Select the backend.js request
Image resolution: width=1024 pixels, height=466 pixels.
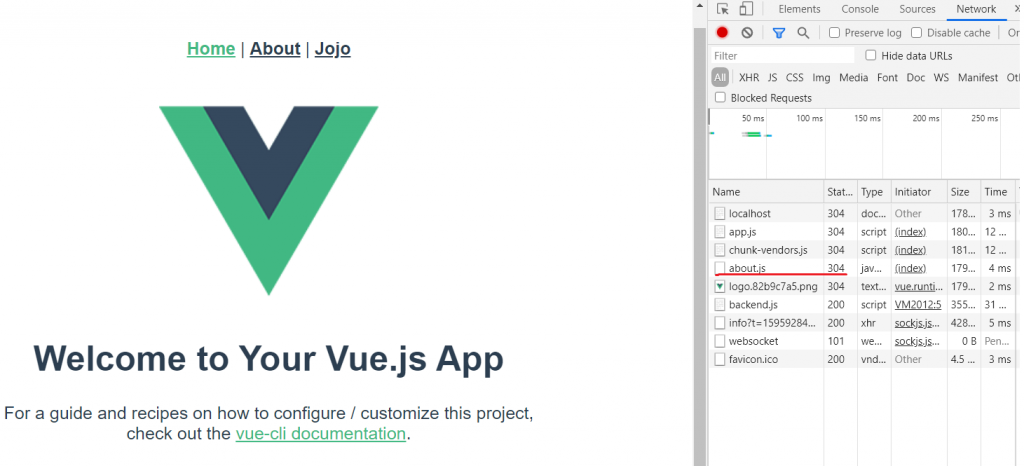coord(863,305)
